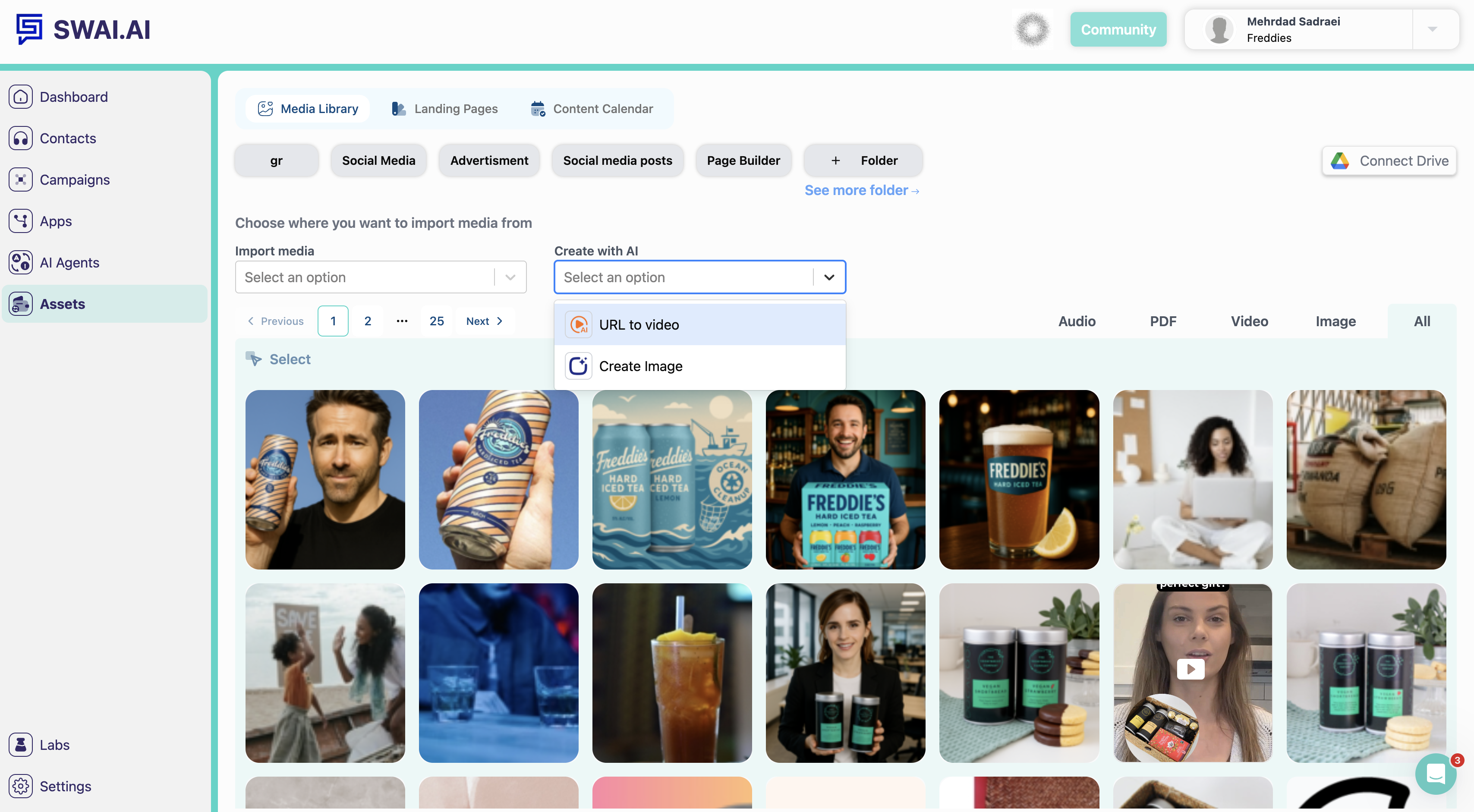Choose Create Image option
Image resolution: width=1474 pixels, height=812 pixels.
(700, 365)
